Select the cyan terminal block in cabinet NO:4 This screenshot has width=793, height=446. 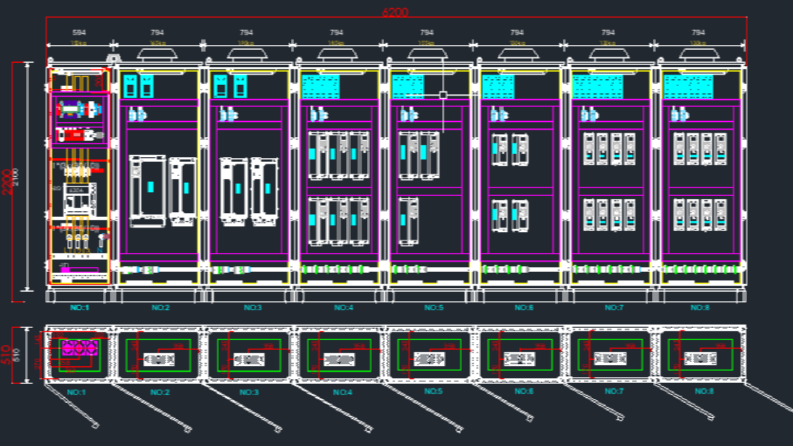(321, 87)
